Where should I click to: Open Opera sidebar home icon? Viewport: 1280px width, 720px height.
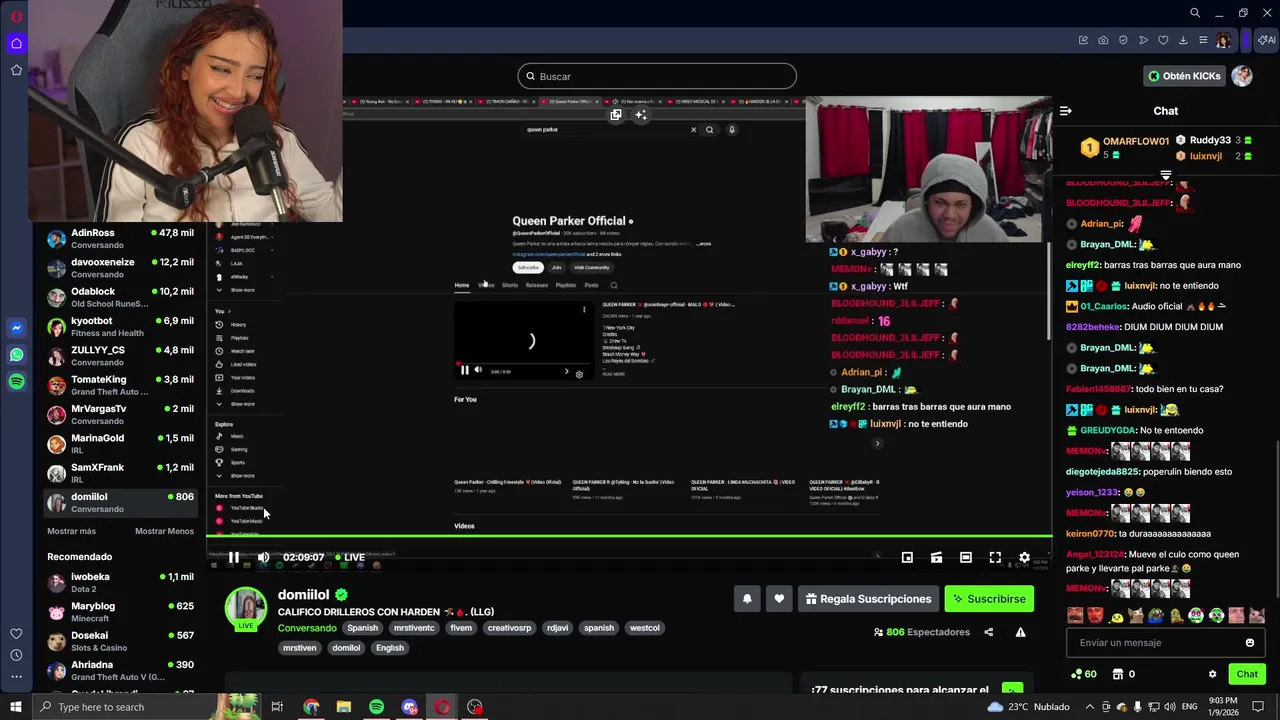[16, 43]
